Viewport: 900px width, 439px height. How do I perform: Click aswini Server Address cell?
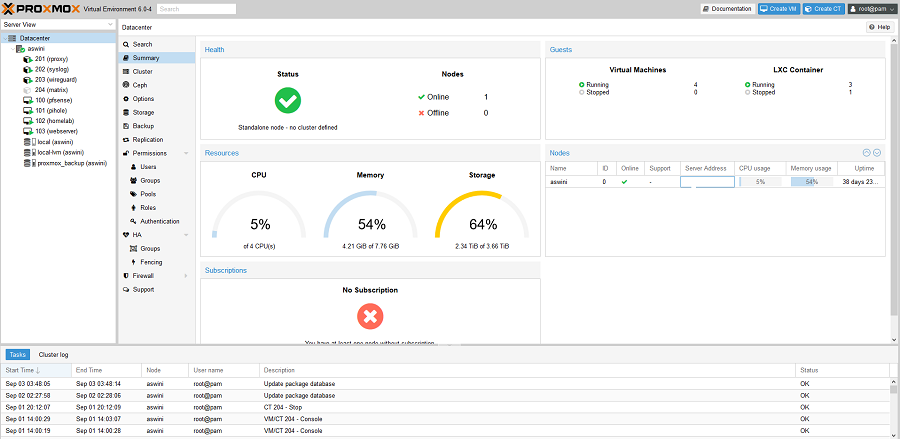pyautogui.click(x=707, y=182)
